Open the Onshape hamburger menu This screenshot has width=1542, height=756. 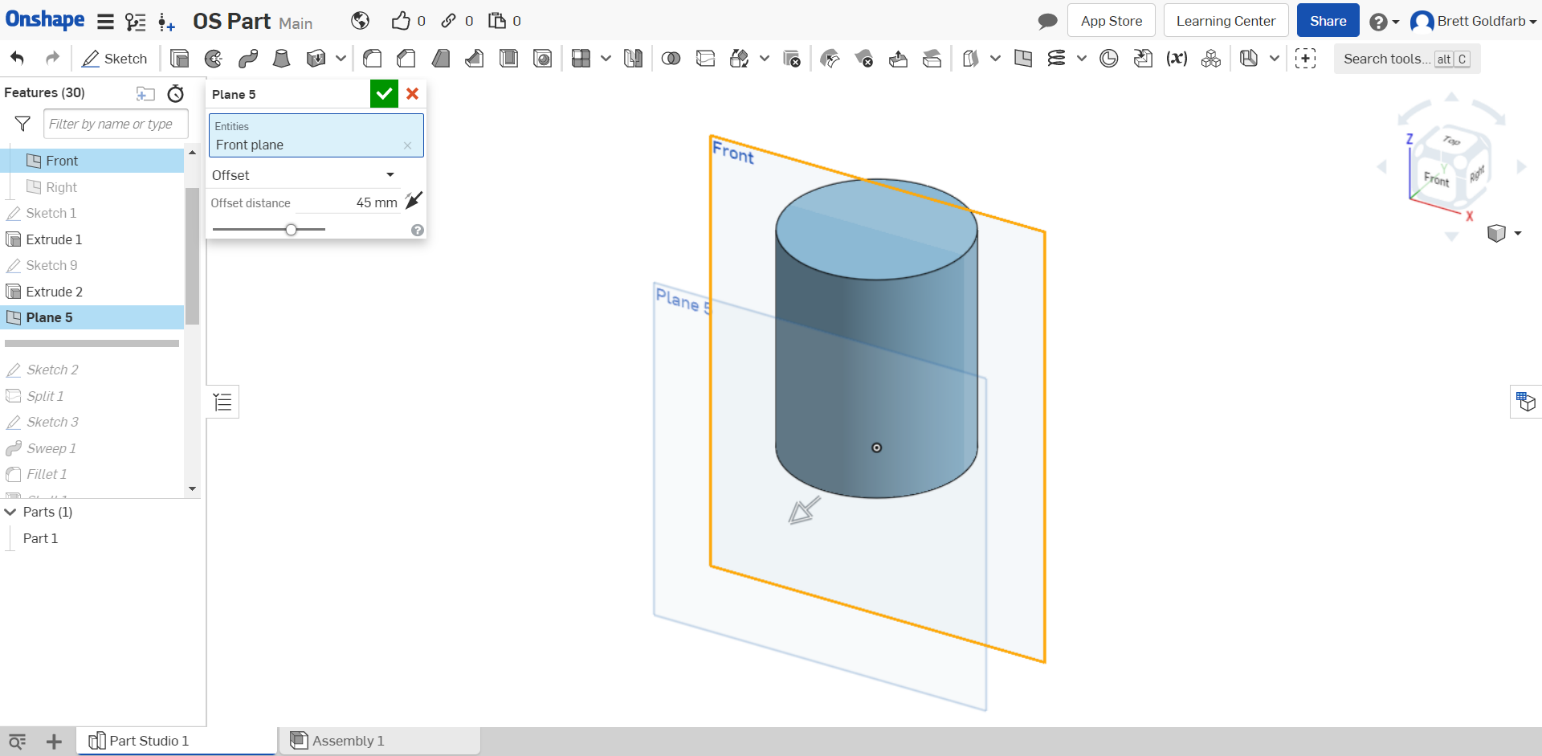(x=104, y=20)
